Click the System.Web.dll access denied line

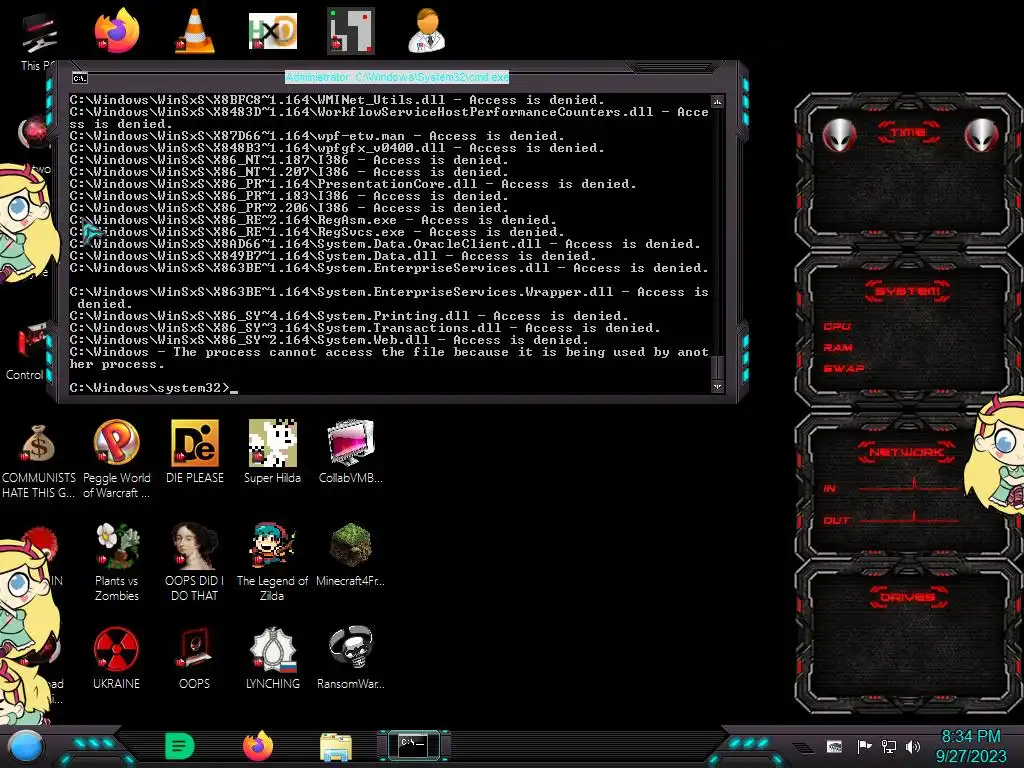[x=329, y=340]
